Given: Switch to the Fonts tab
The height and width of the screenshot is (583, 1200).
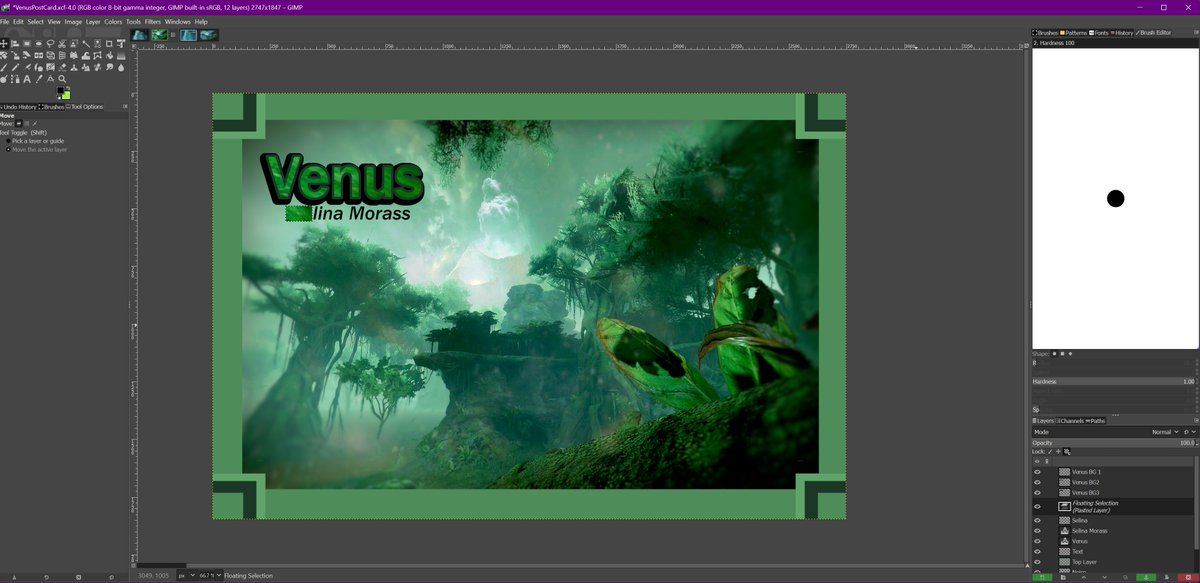Looking at the screenshot, I should click(1099, 33).
